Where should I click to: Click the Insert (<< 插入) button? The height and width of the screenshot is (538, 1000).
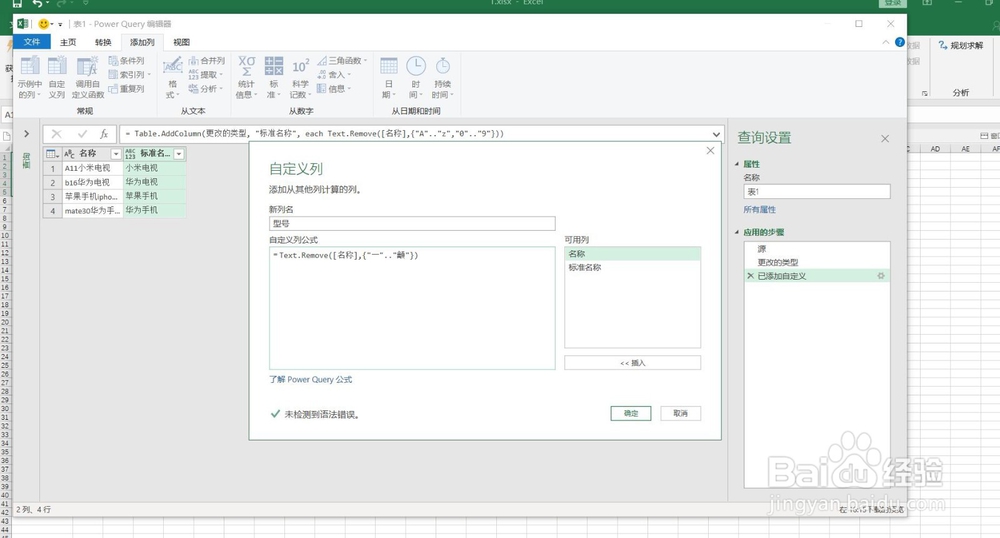click(632, 363)
